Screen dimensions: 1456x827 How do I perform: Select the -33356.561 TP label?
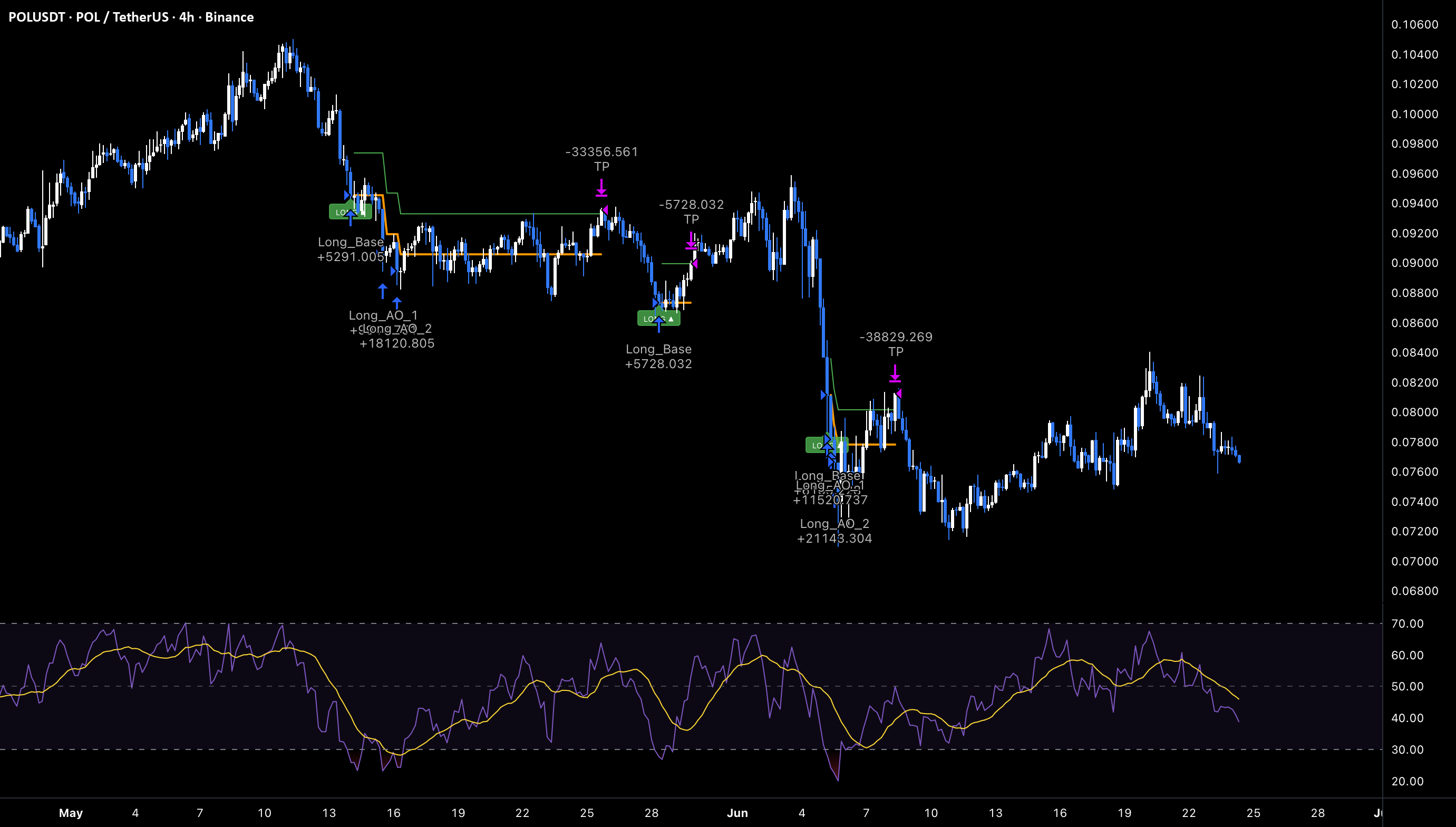[x=601, y=159]
